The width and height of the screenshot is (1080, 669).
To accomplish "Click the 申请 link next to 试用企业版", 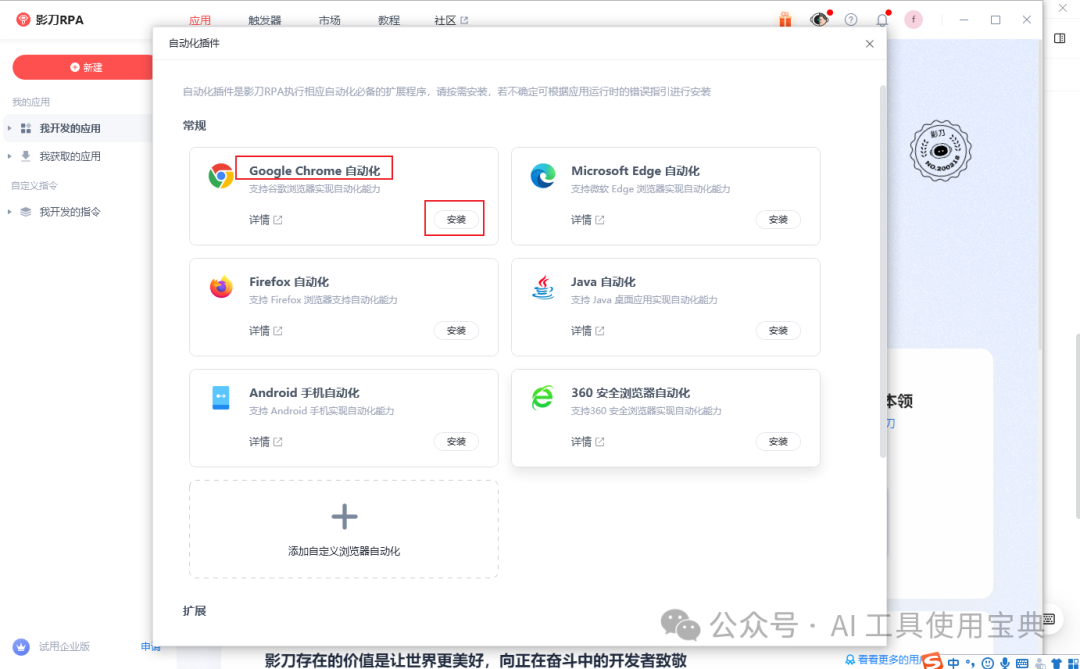I will point(150,646).
